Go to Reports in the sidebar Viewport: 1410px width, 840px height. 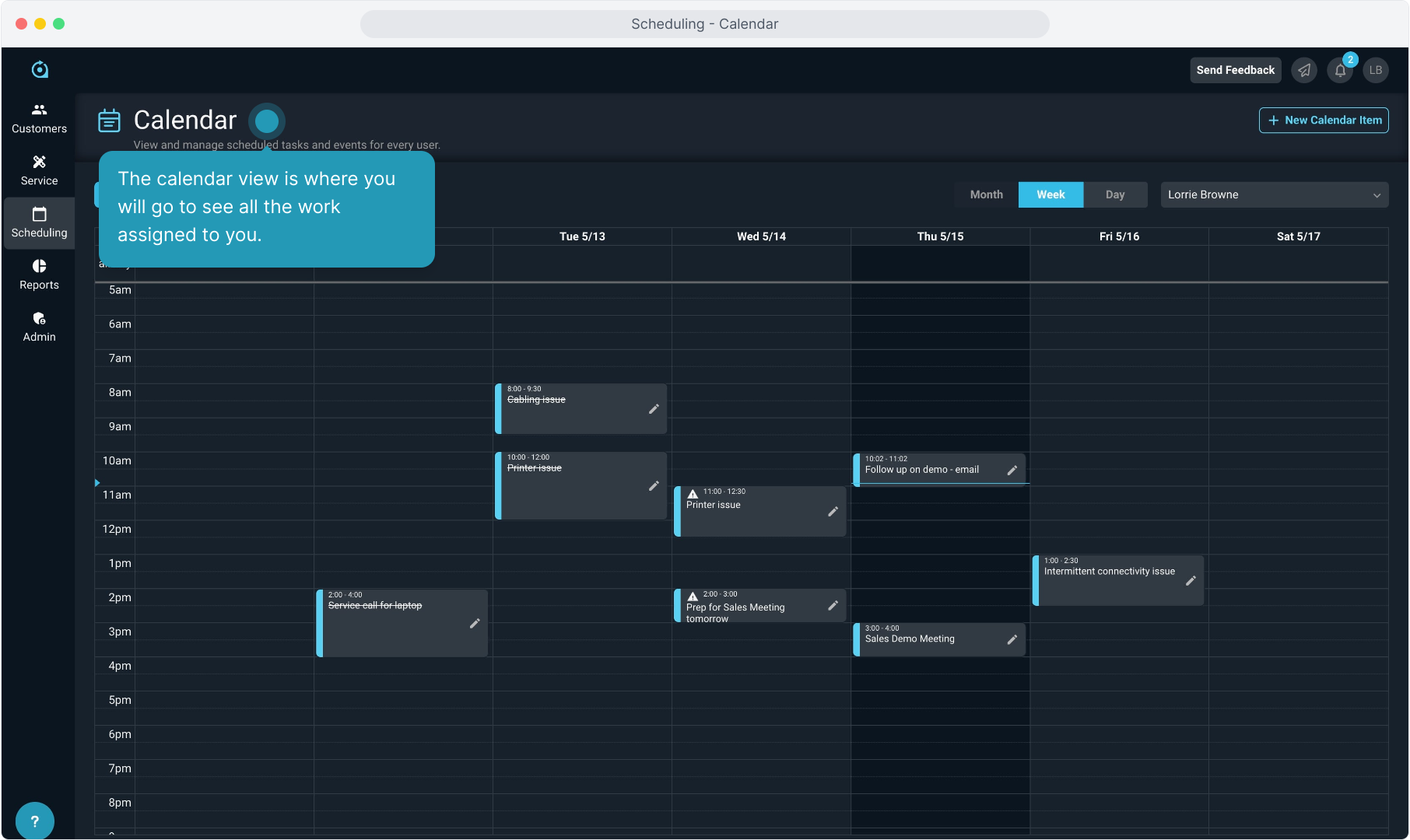(x=39, y=275)
